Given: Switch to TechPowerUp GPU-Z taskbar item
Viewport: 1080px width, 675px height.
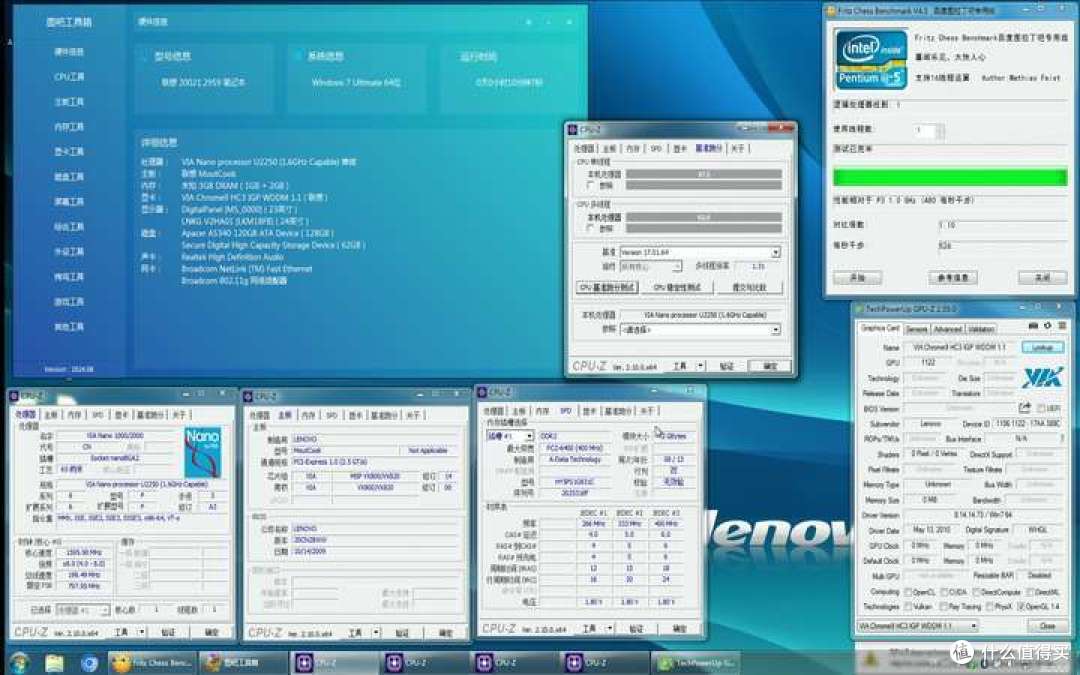Looking at the screenshot, I should click(x=696, y=663).
